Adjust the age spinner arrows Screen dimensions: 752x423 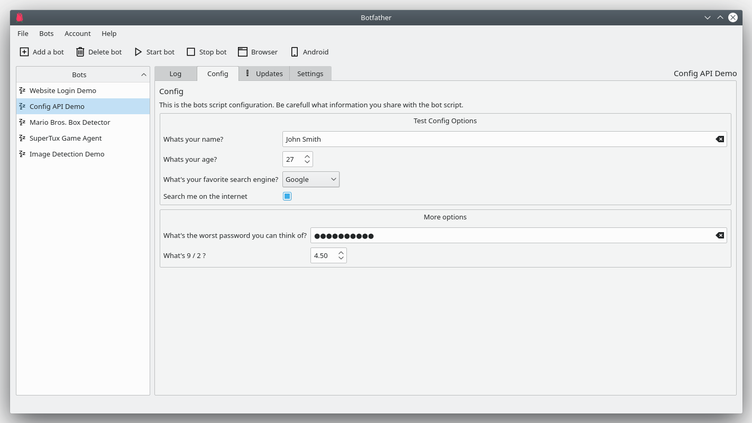tap(307, 159)
